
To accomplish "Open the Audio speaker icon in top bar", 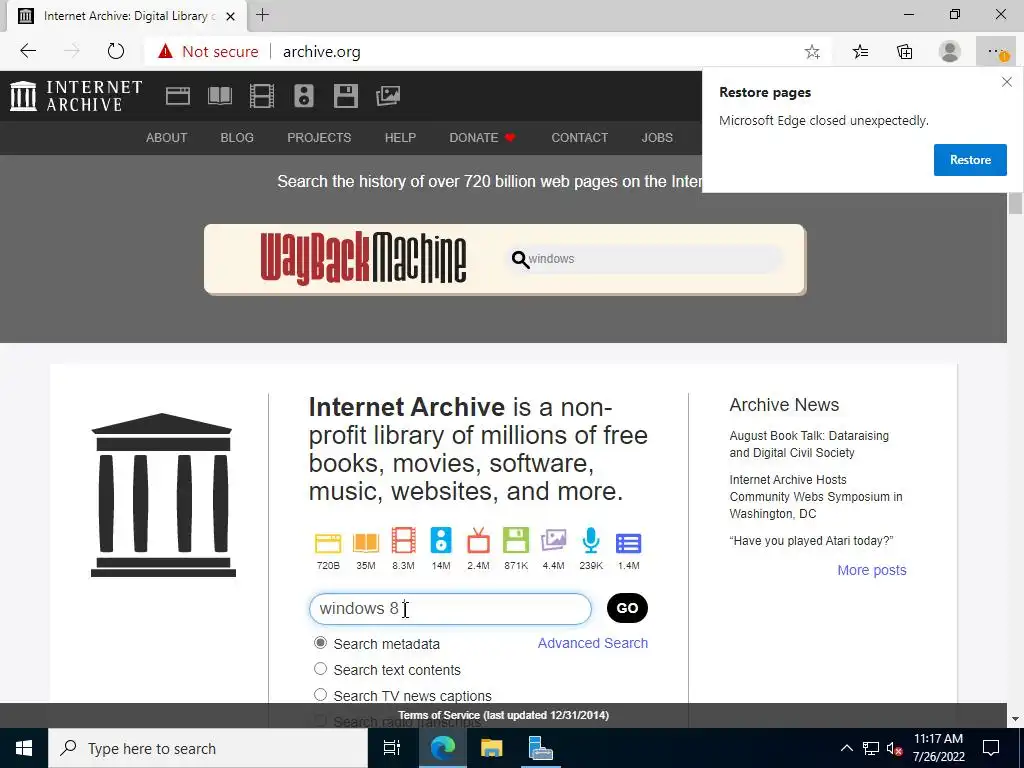I will [x=304, y=96].
